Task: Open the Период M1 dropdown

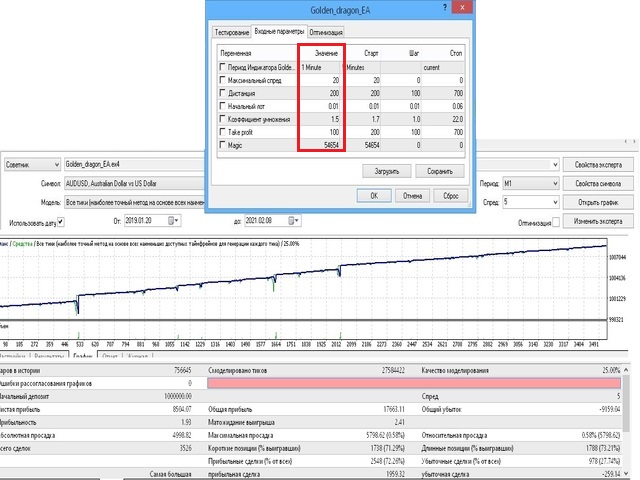Action: pos(531,183)
